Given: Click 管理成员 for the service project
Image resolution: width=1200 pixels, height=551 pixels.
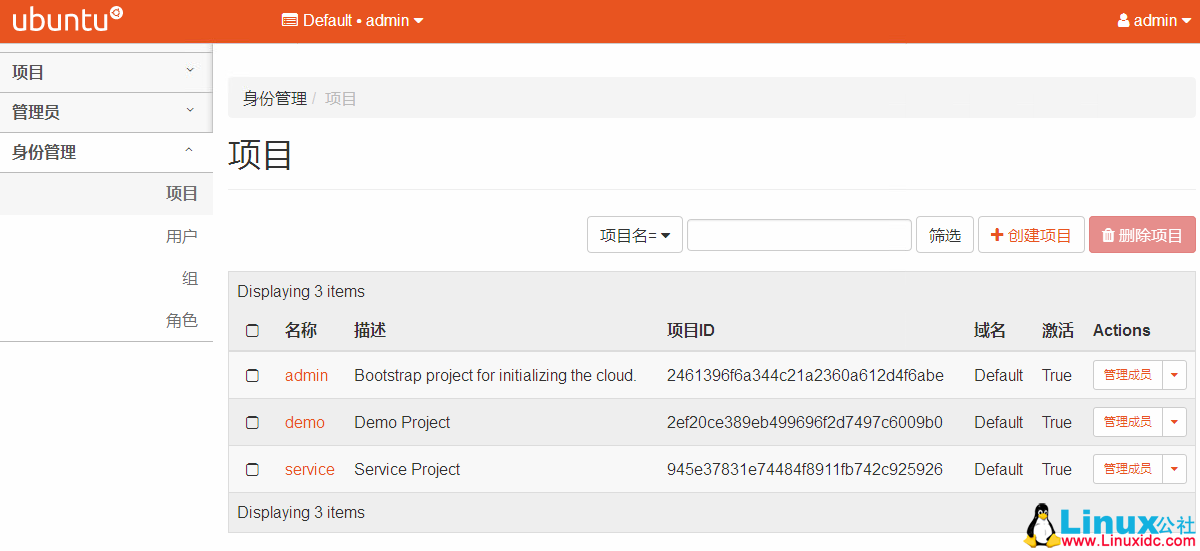Looking at the screenshot, I should tap(1127, 469).
